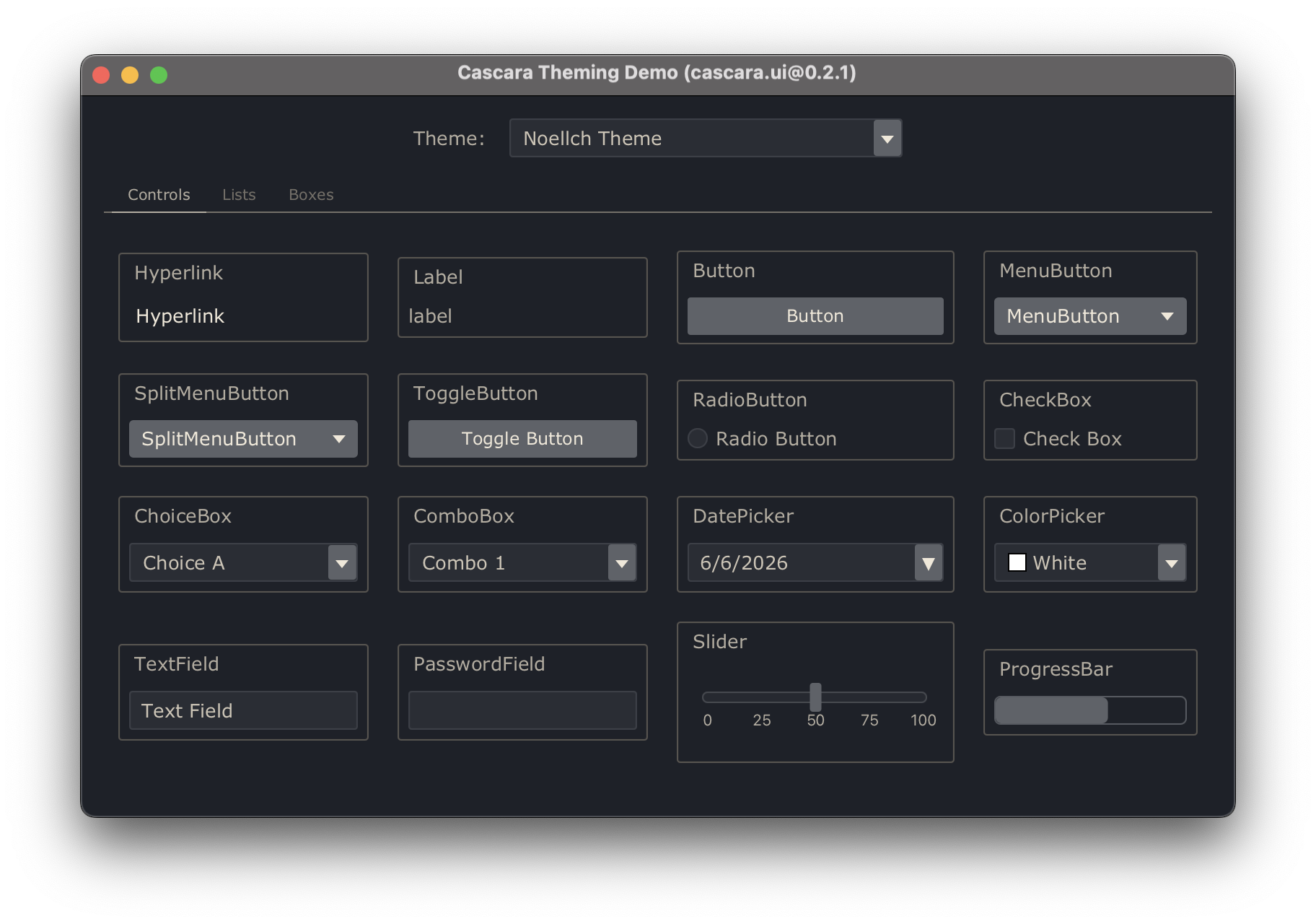Open the Boxes tab
This screenshot has width=1316, height=924.
tap(311, 195)
